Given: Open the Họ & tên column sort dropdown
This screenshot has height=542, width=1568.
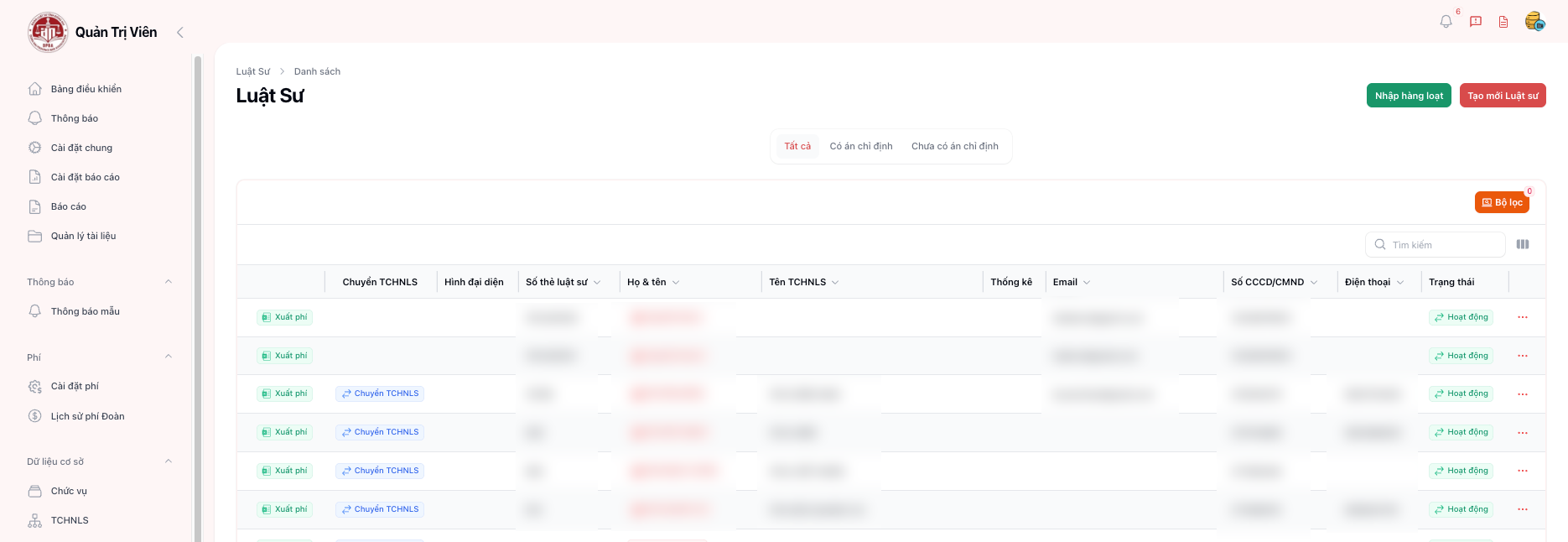Looking at the screenshot, I should point(676,283).
